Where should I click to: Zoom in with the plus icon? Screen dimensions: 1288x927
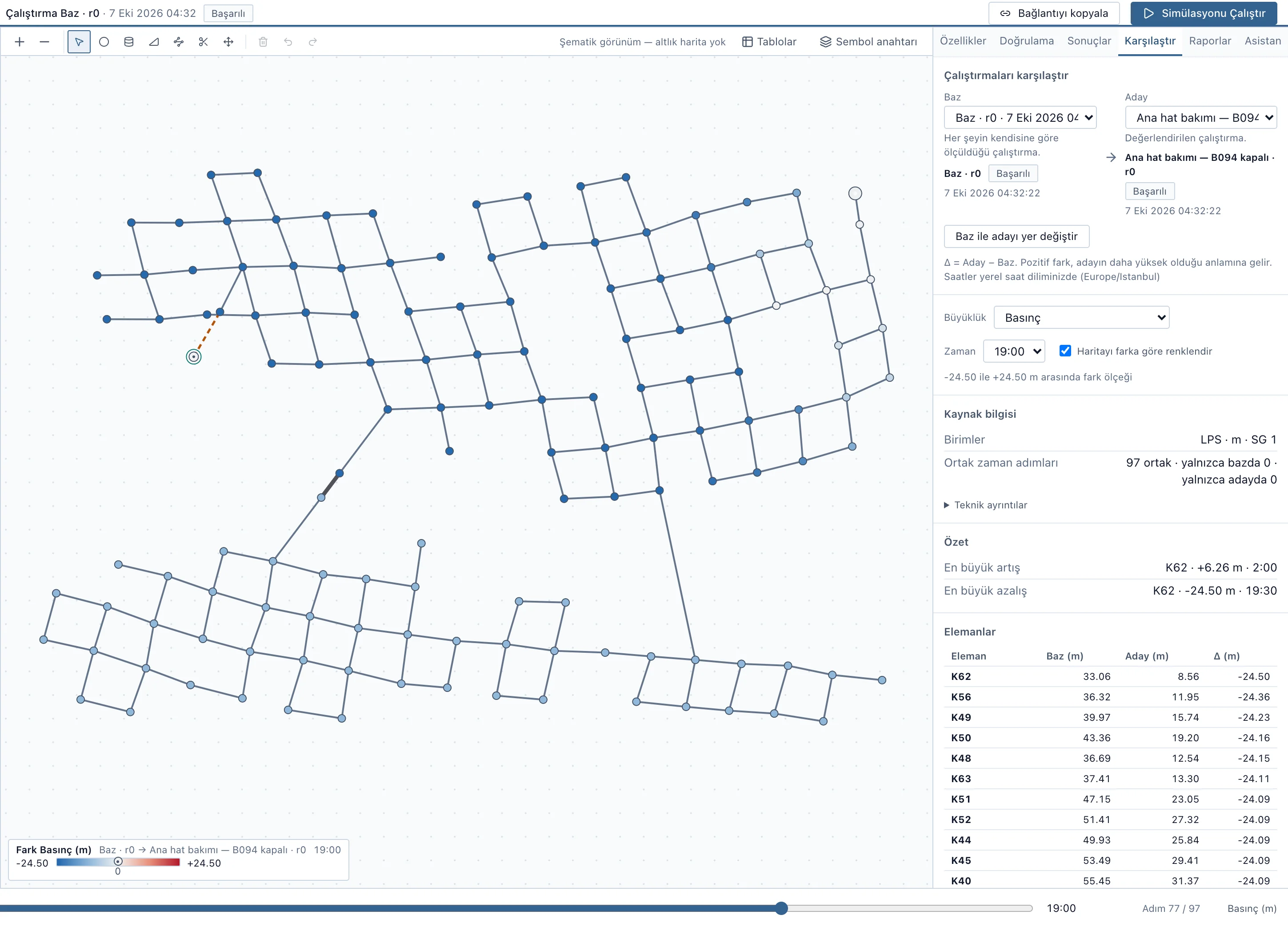[19, 41]
